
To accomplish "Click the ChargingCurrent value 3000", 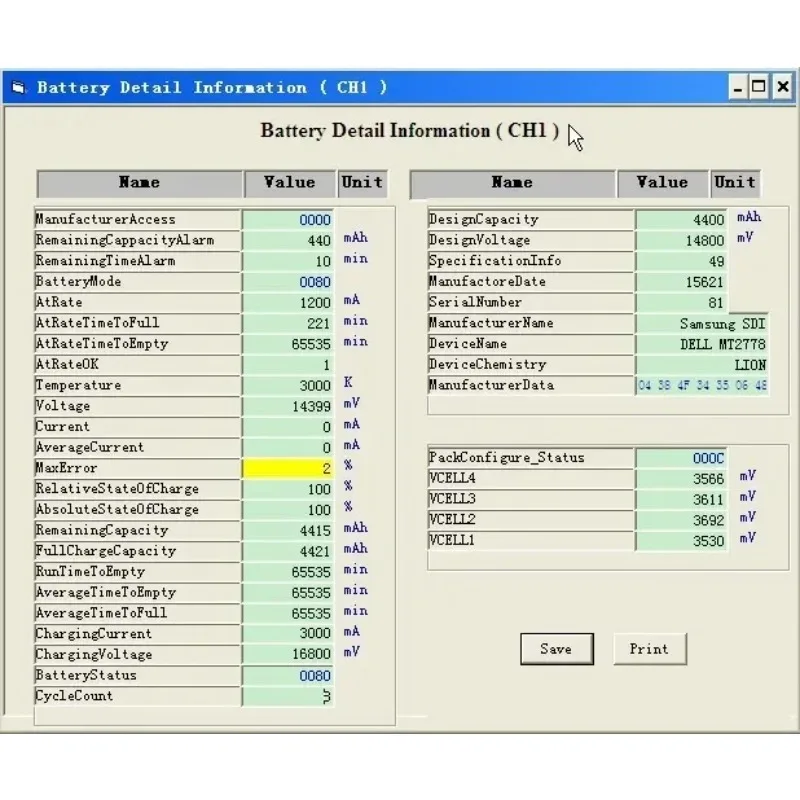I will 288,634.
